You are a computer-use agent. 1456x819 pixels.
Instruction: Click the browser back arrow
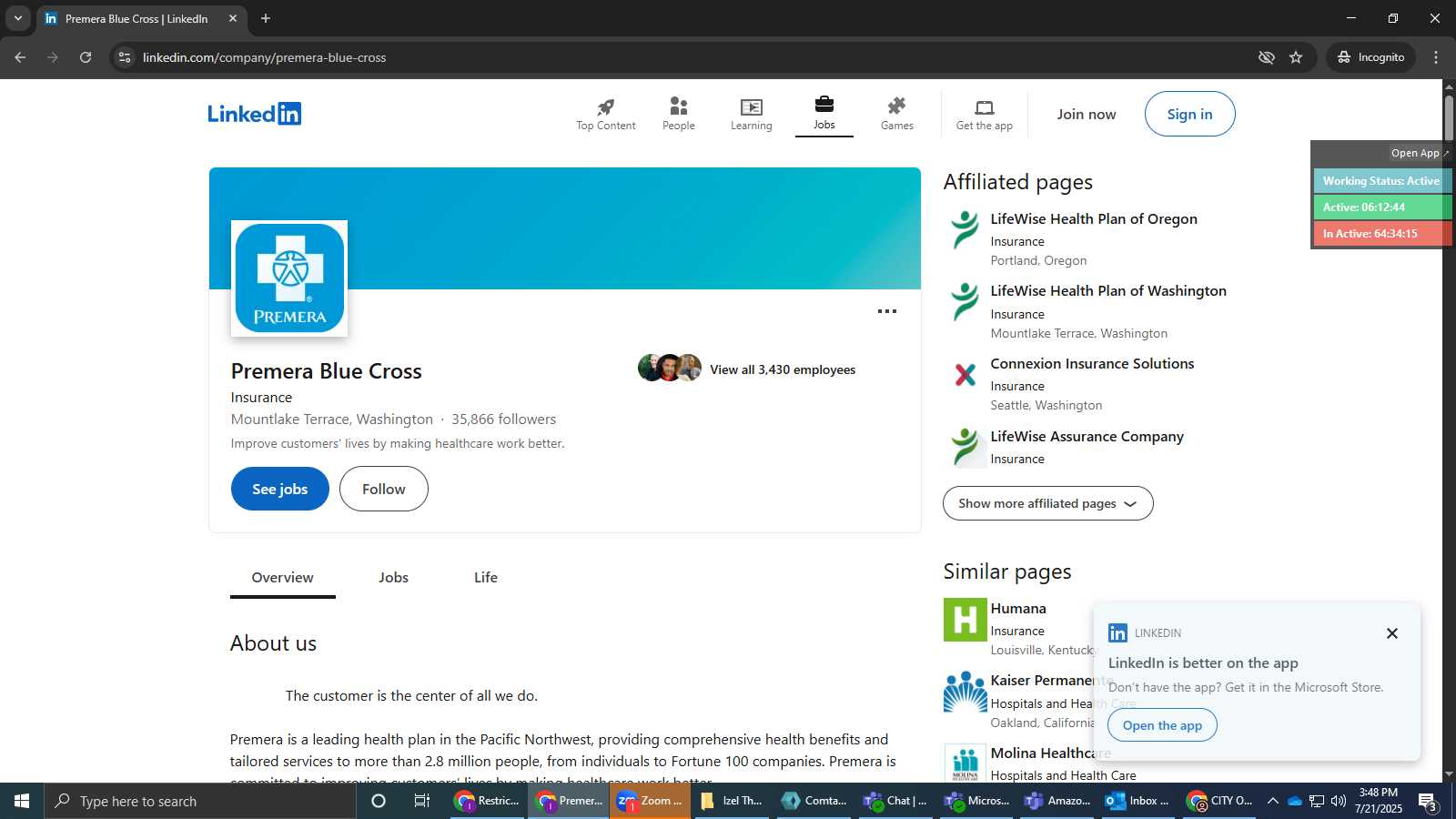pos(20,57)
